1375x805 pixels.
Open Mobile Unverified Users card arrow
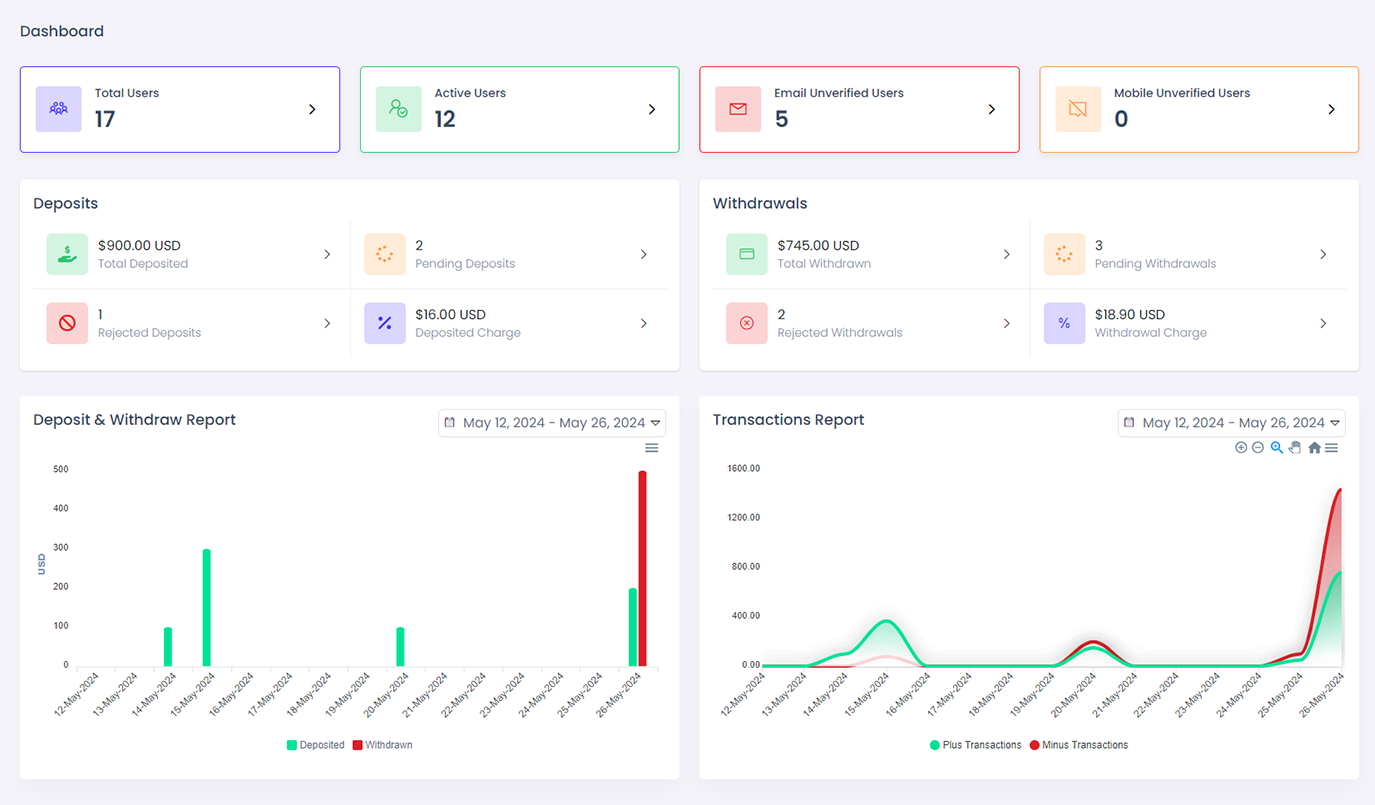point(1331,109)
